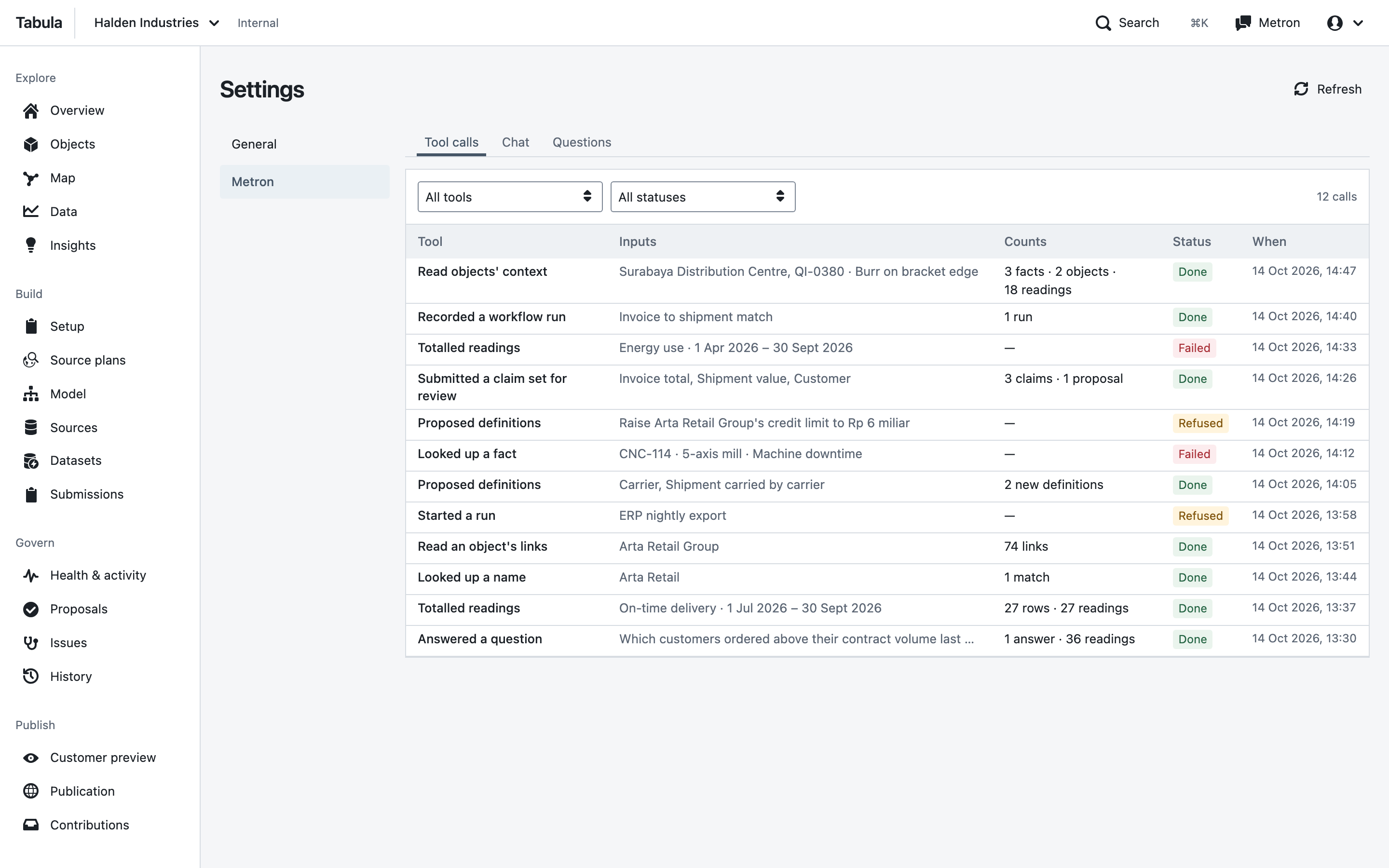Click the Internal environment label
The image size is (1389, 868).
[x=258, y=23]
